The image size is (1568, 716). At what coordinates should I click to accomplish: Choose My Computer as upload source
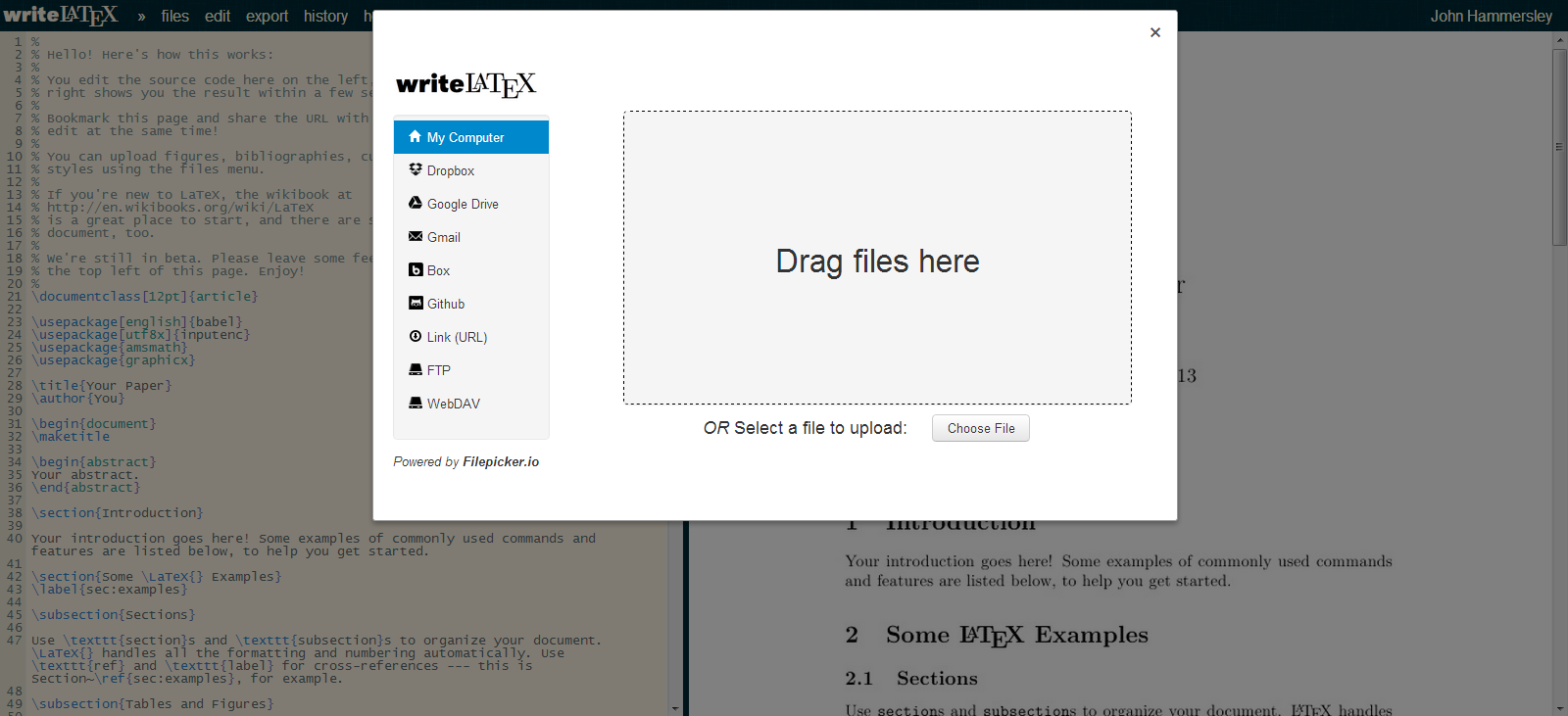coord(471,137)
